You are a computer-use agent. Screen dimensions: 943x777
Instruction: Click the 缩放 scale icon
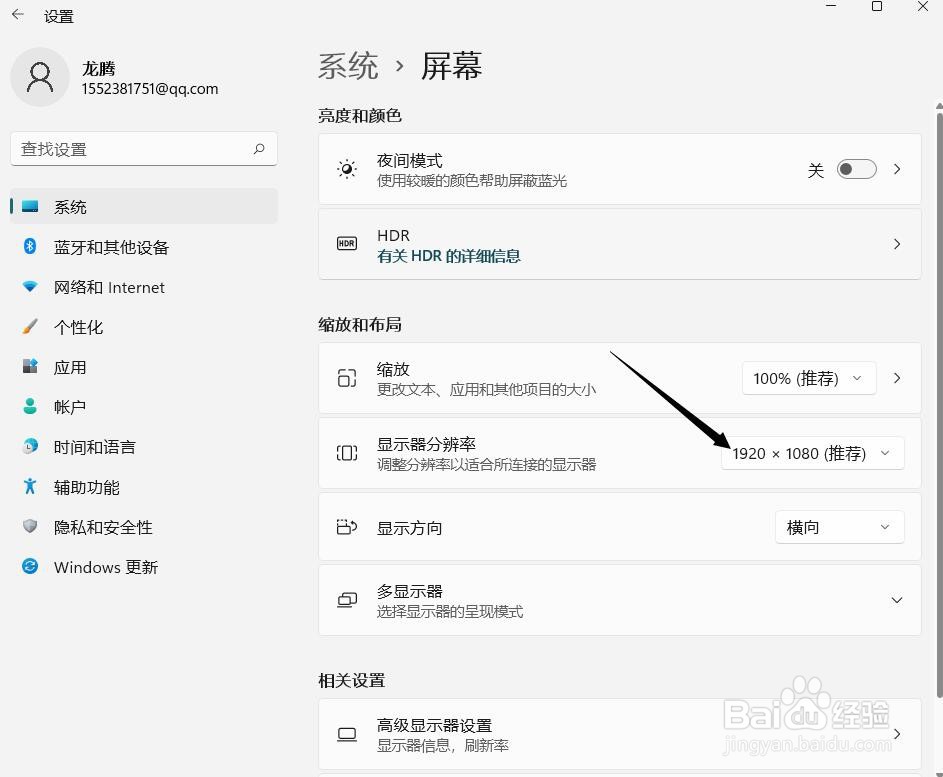[346, 378]
